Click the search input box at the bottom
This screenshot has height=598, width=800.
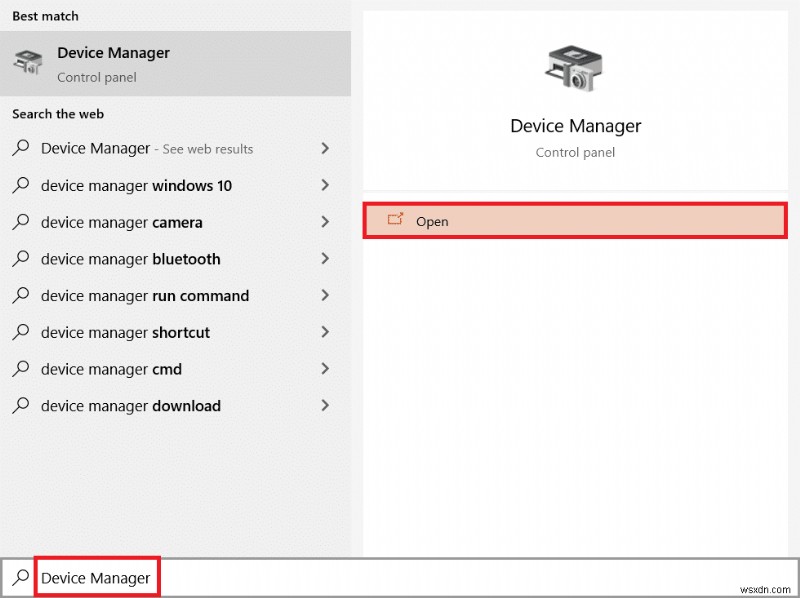[96, 576]
